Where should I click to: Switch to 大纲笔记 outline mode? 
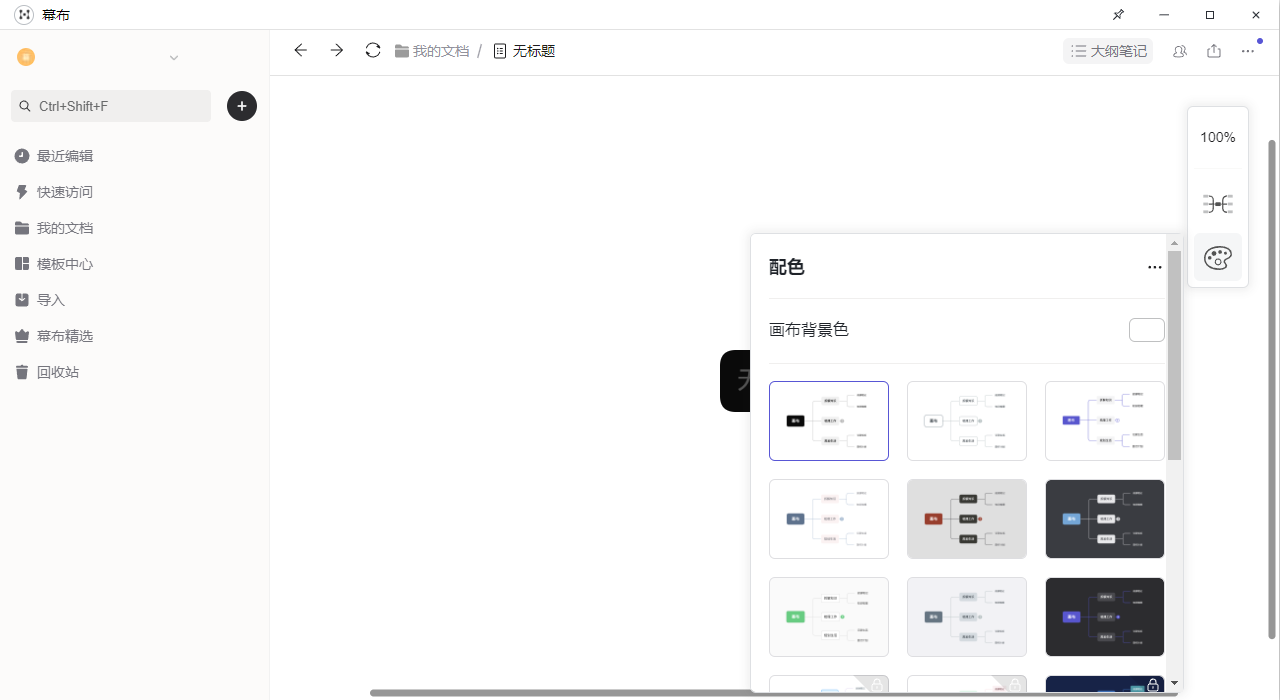click(1108, 51)
